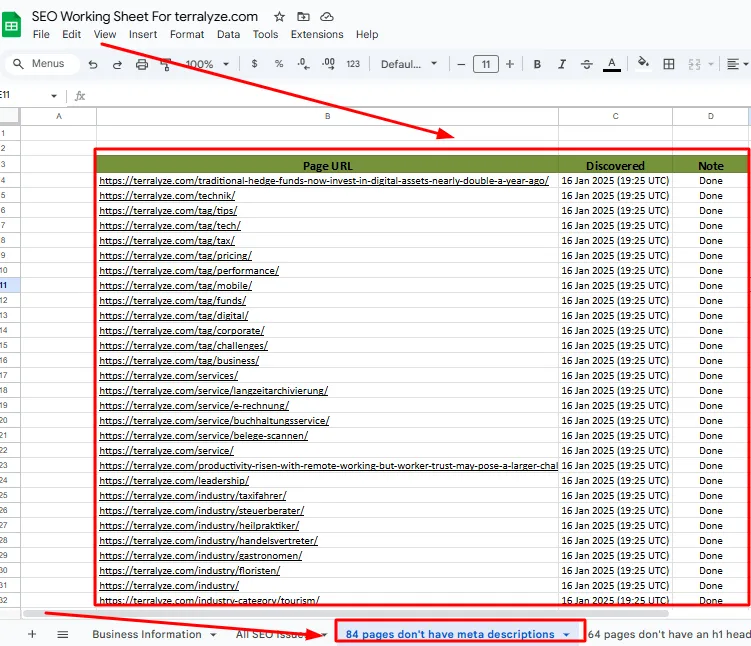Open the service/e-rechnung/ URL link
The height and width of the screenshot is (646, 751).
coord(194,406)
